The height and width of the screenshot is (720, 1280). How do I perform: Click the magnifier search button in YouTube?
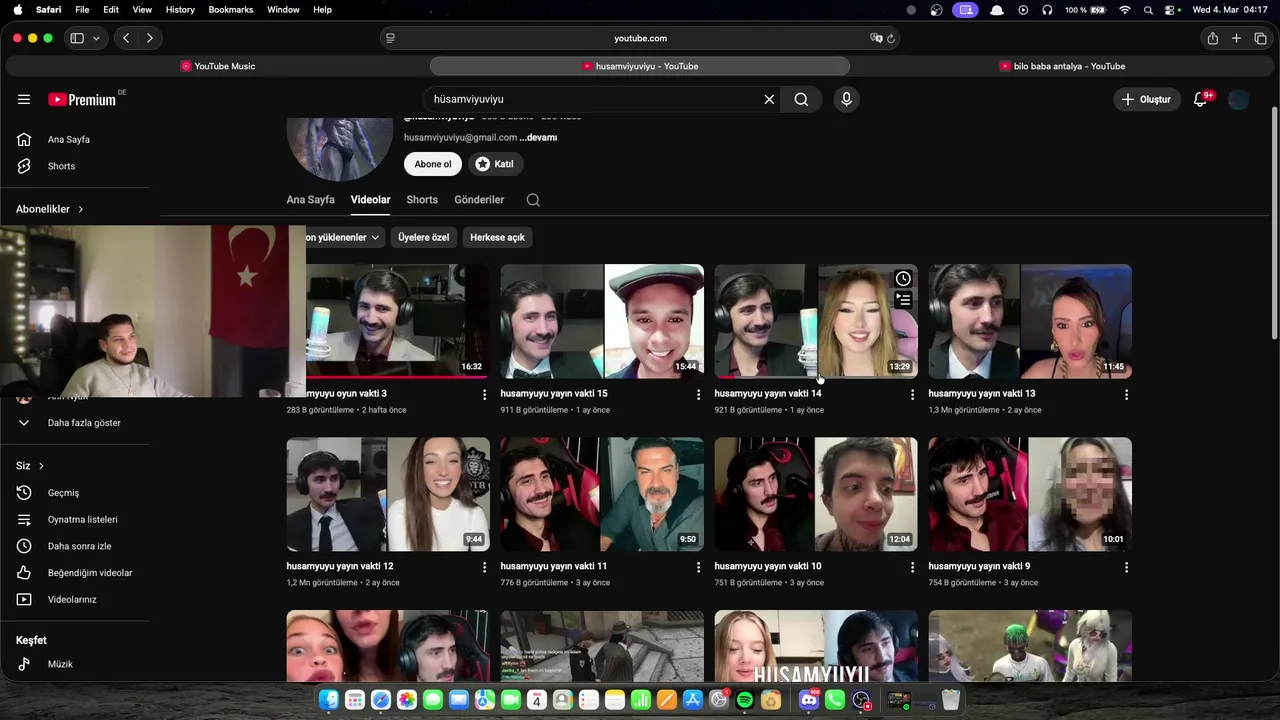click(x=801, y=99)
